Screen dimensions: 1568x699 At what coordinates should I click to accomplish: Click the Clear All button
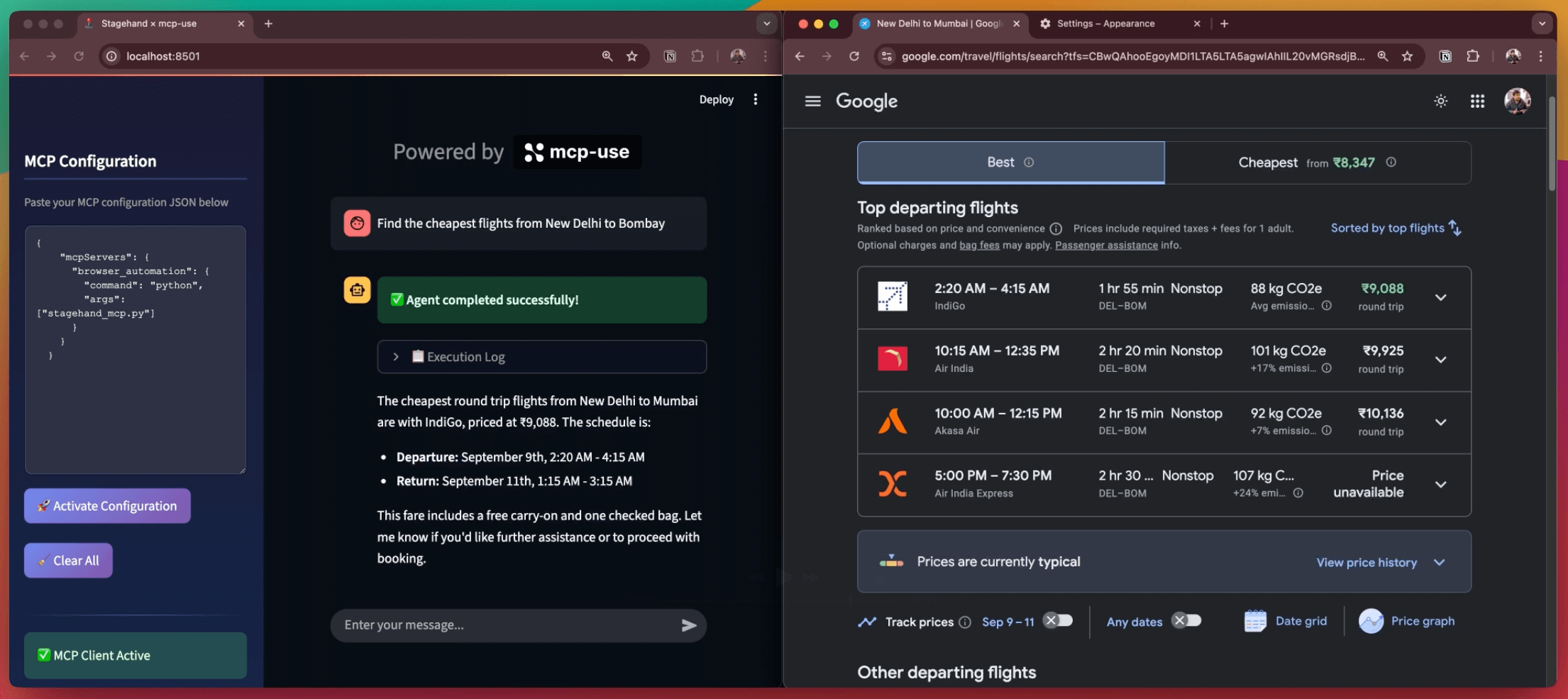tap(68, 561)
